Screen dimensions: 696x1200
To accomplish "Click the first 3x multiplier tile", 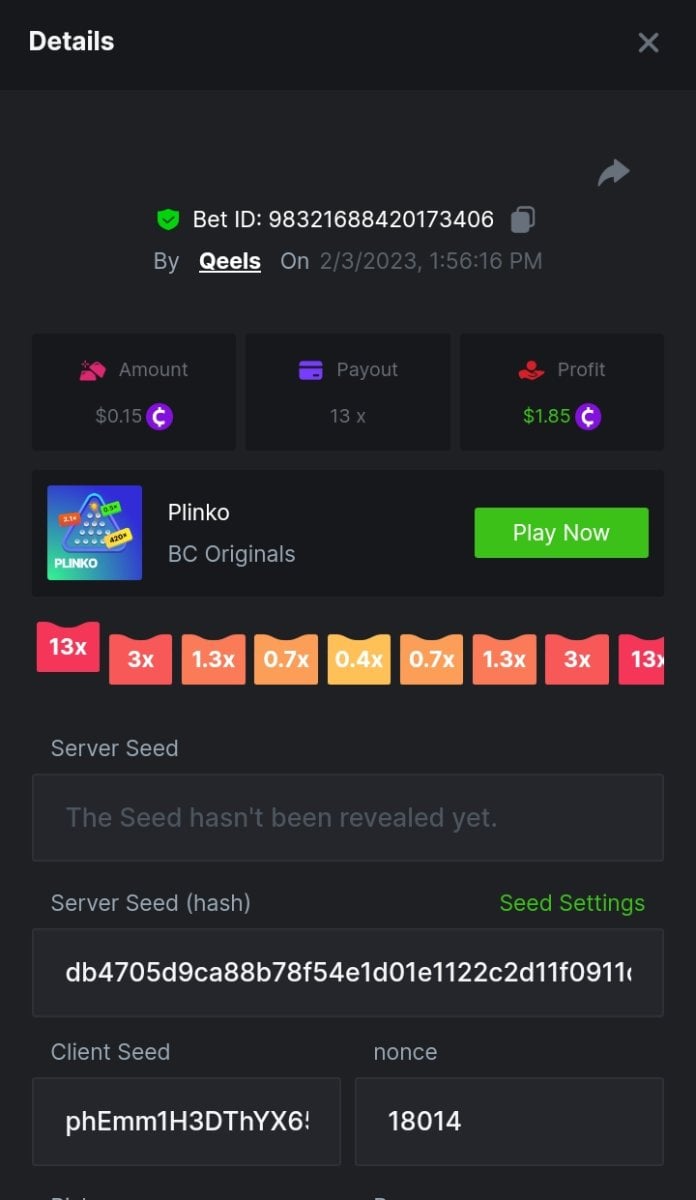I will pyautogui.click(x=140, y=660).
